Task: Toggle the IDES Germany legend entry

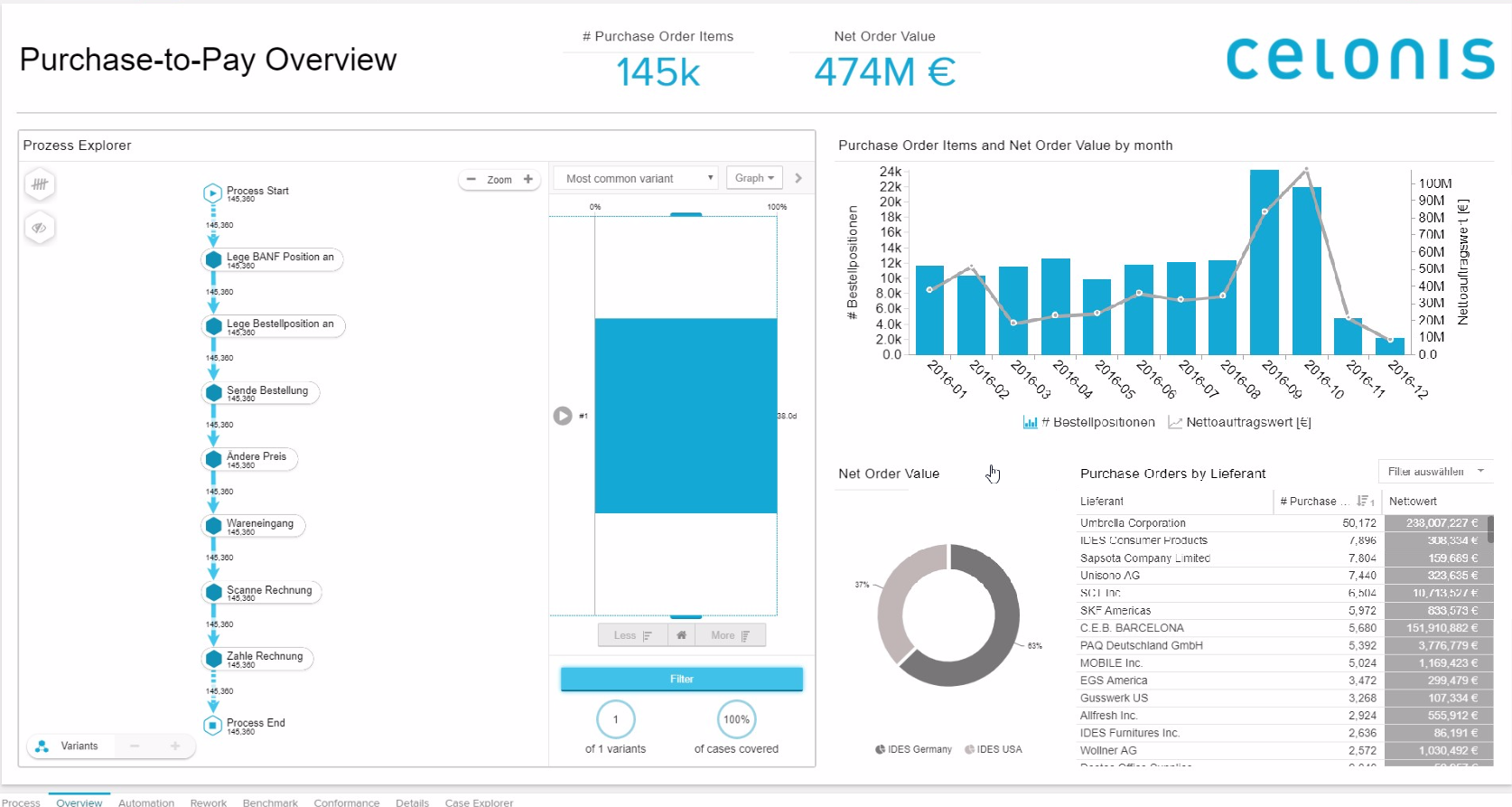Action: (x=913, y=749)
